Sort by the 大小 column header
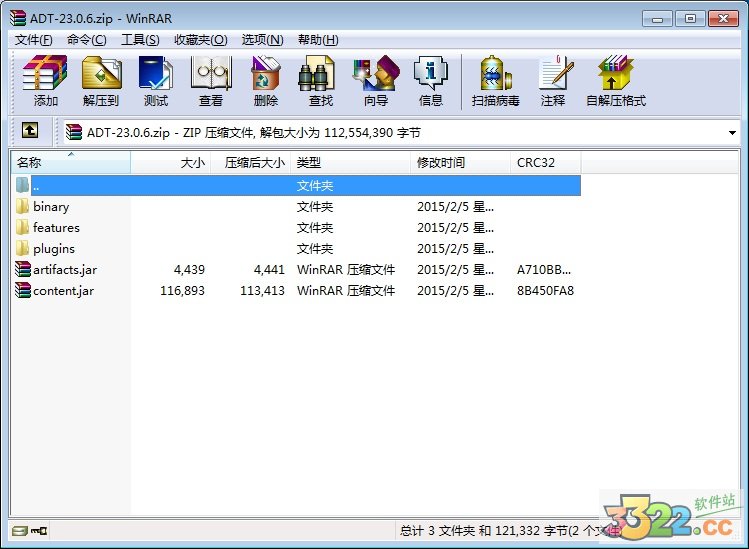Image resolution: width=749 pixels, height=549 pixels. click(171, 162)
